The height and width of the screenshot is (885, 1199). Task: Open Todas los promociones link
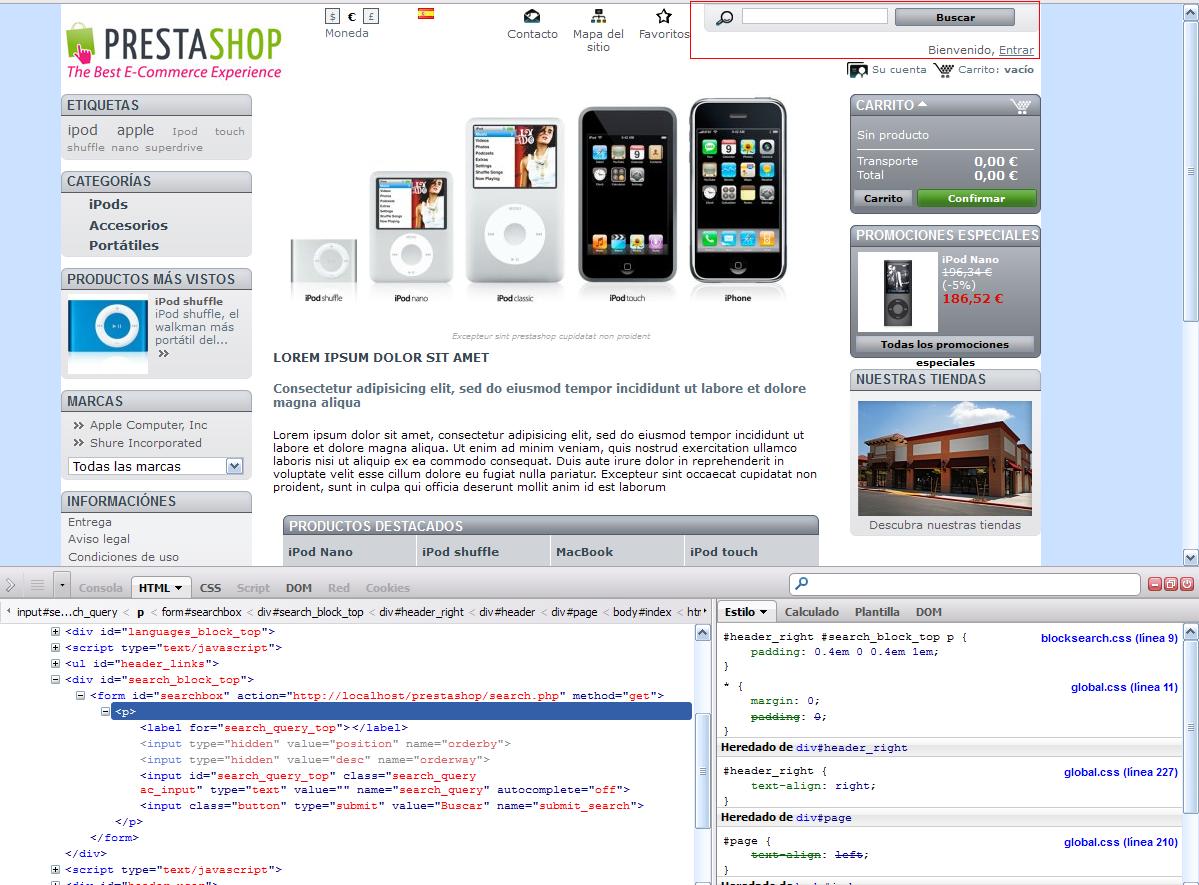[x=945, y=344]
